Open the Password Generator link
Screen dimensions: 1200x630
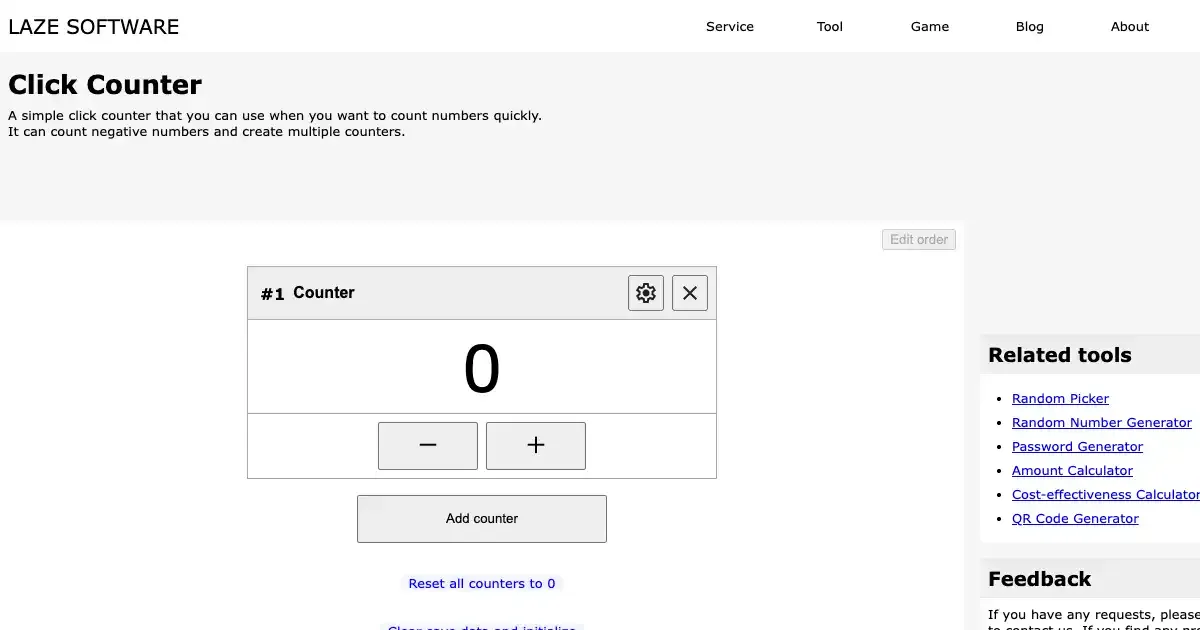[x=1077, y=447]
